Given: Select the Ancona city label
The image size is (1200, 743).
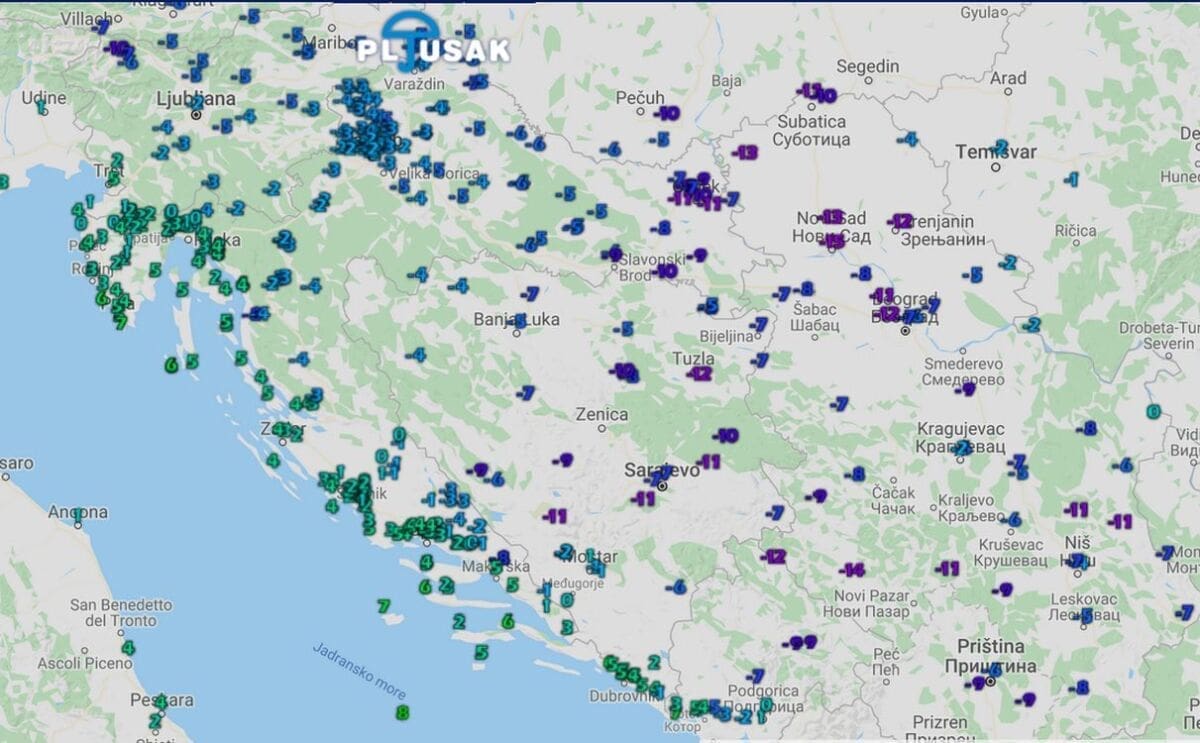Looking at the screenshot, I should tap(78, 512).
